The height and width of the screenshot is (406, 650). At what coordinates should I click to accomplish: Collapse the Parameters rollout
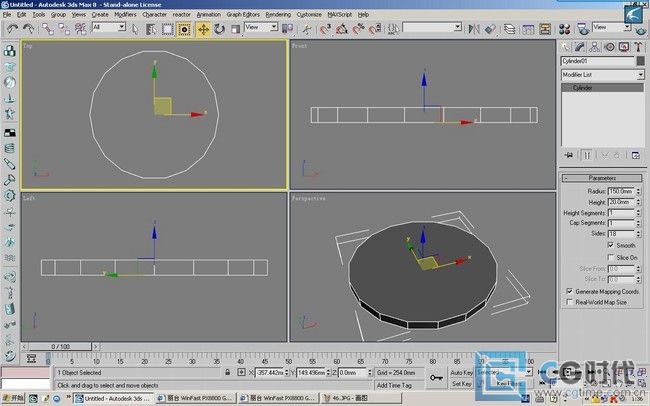tap(602, 178)
